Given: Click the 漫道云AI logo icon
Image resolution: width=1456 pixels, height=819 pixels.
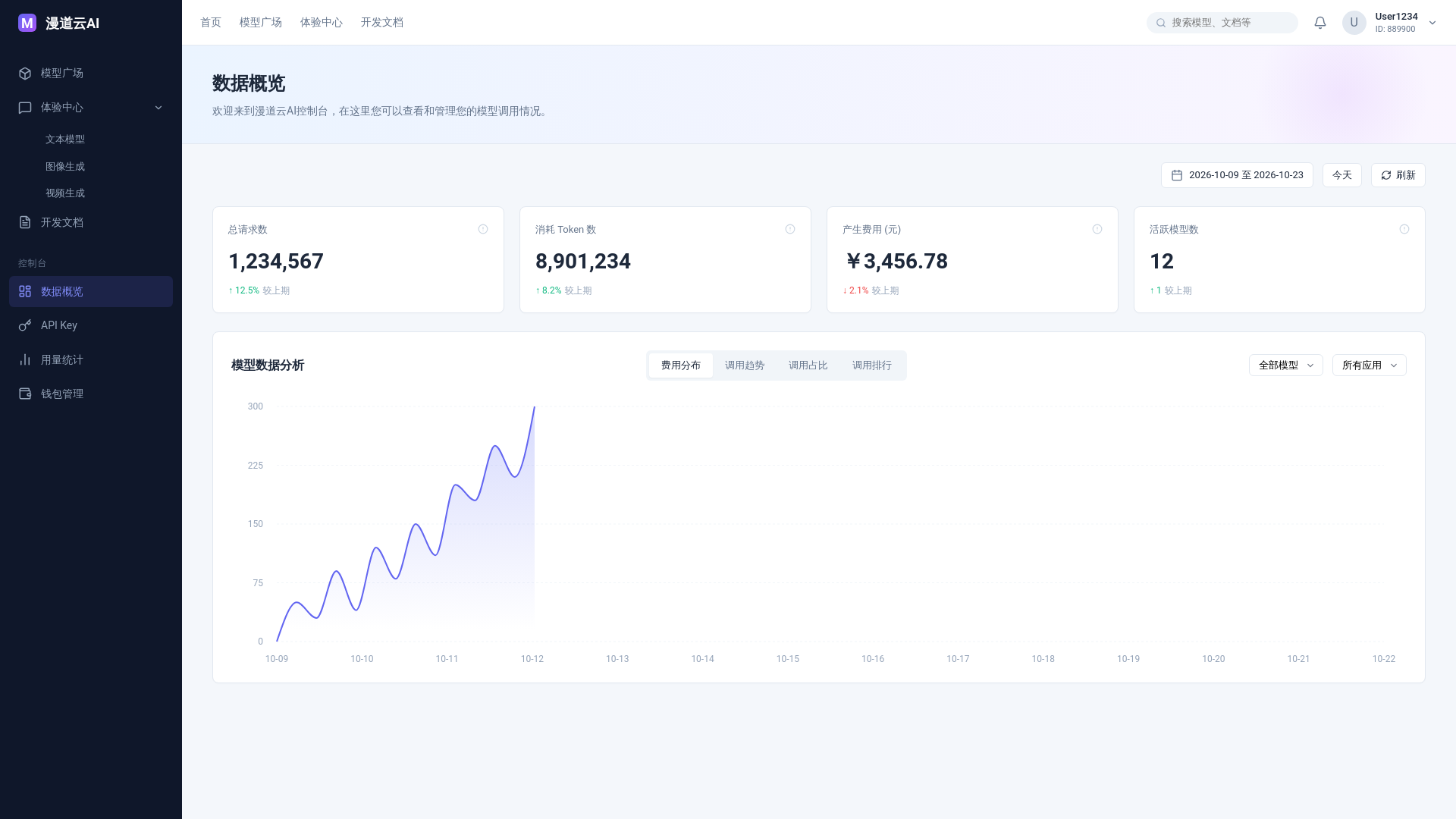Looking at the screenshot, I should click(27, 23).
